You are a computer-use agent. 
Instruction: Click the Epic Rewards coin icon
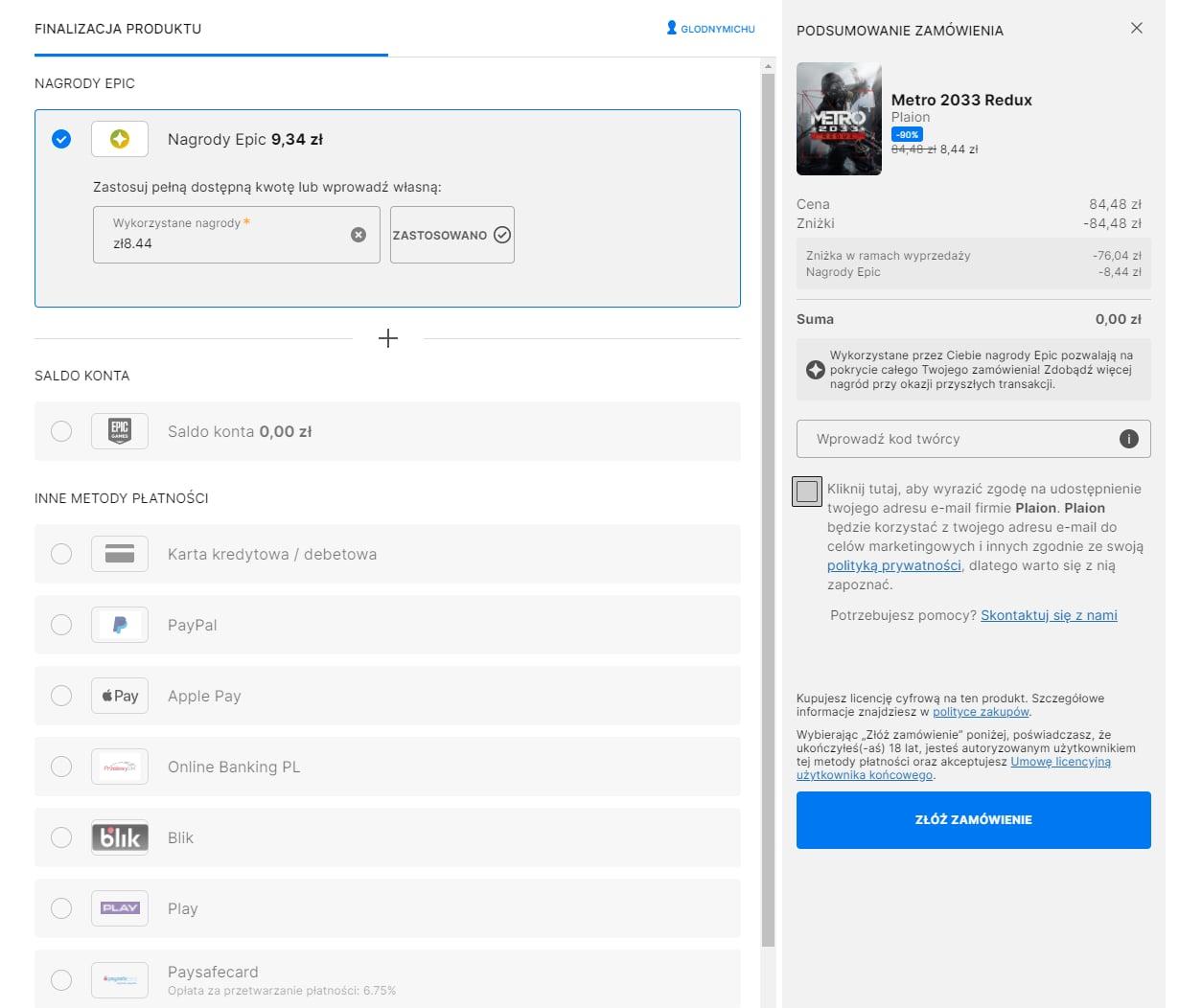[120, 140]
